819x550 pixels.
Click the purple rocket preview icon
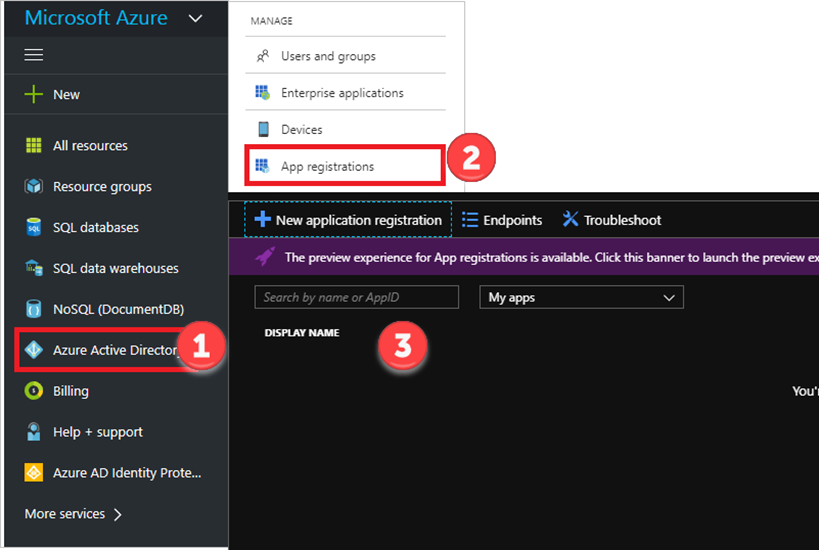pyautogui.click(x=265, y=256)
